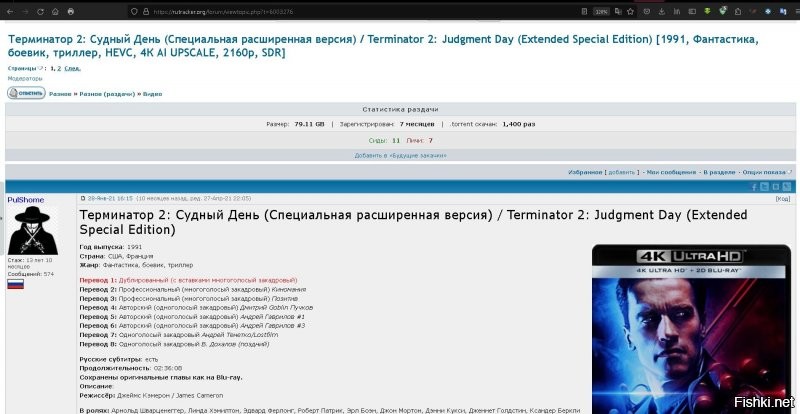Viewport: 800px width, 414px height.
Task: Open the tracking protection shield icon
Action: point(134,11)
